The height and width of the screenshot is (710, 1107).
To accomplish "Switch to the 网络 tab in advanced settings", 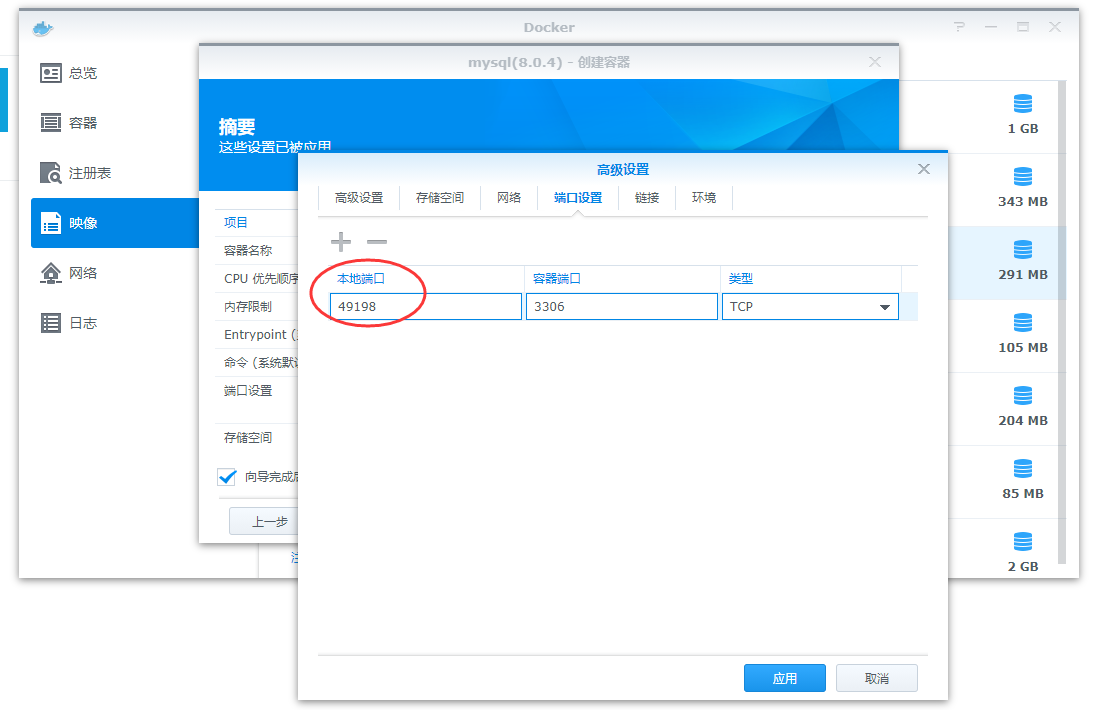I will click(509, 198).
